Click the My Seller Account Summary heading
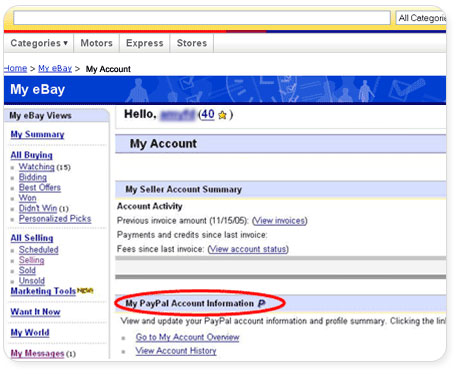Viewport: 465px width, 379px height. (x=183, y=189)
